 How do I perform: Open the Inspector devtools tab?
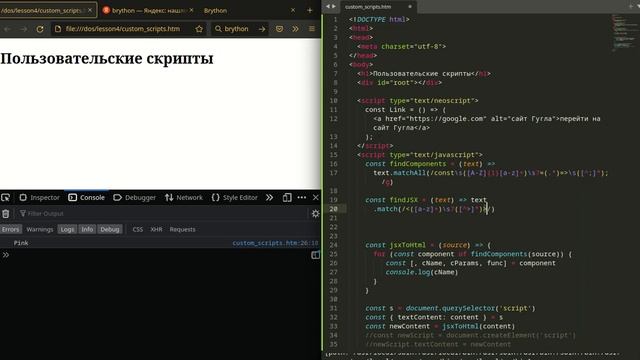point(40,198)
